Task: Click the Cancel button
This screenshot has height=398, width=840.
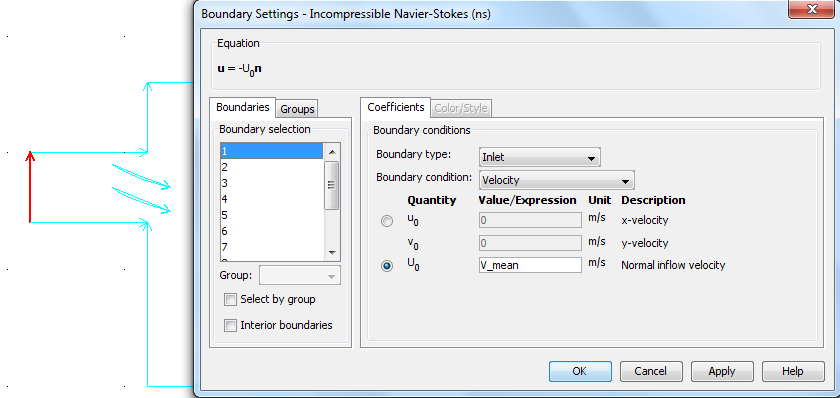Action: (x=651, y=371)
